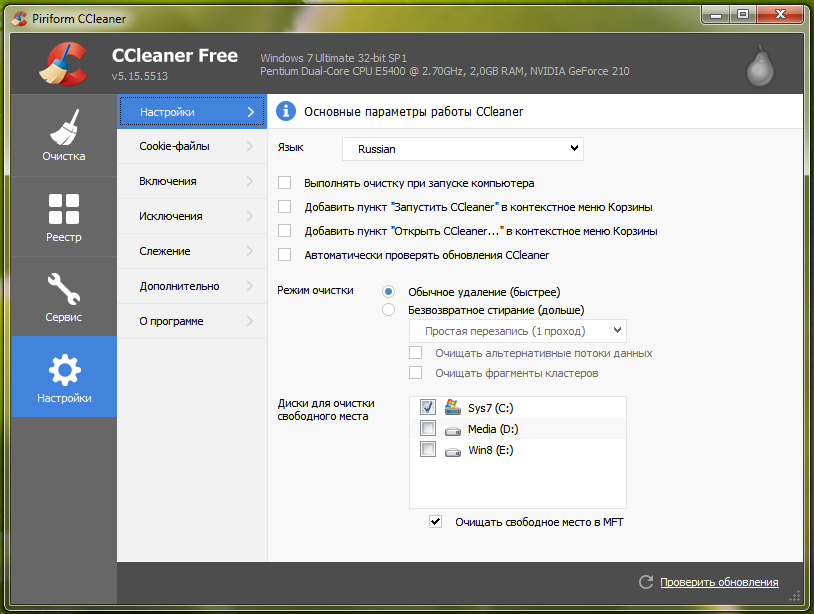Click the Sys7 (C:) Windows drive icon
Image resolution: width=814 pixels, height=614 pixels.
(453, 407)
